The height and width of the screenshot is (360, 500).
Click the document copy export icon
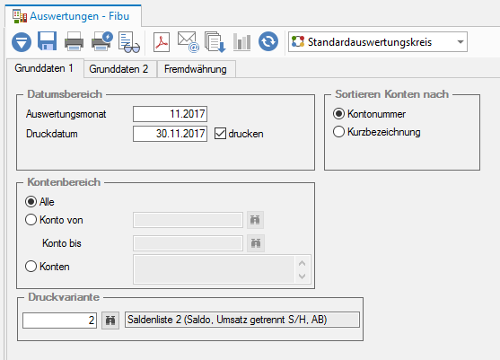(215, 42)
